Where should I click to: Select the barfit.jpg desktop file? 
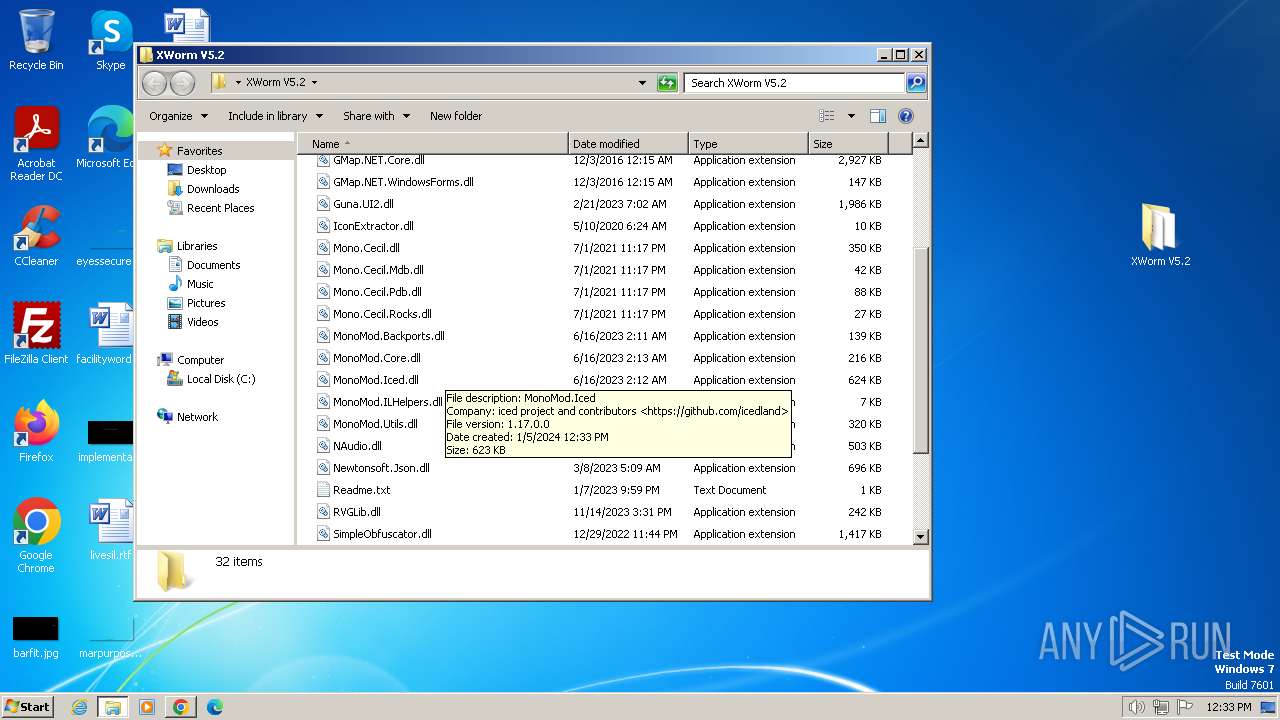pos(36,638)
